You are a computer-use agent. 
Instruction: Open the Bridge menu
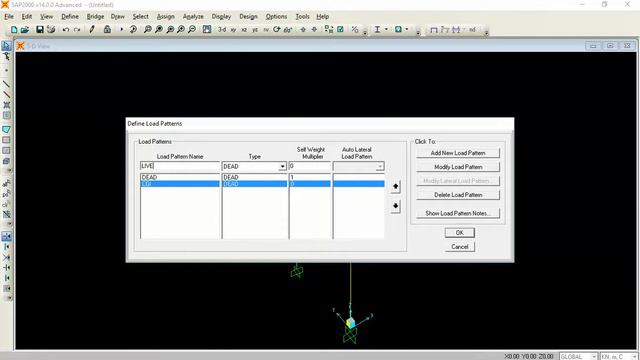(95, 16)
